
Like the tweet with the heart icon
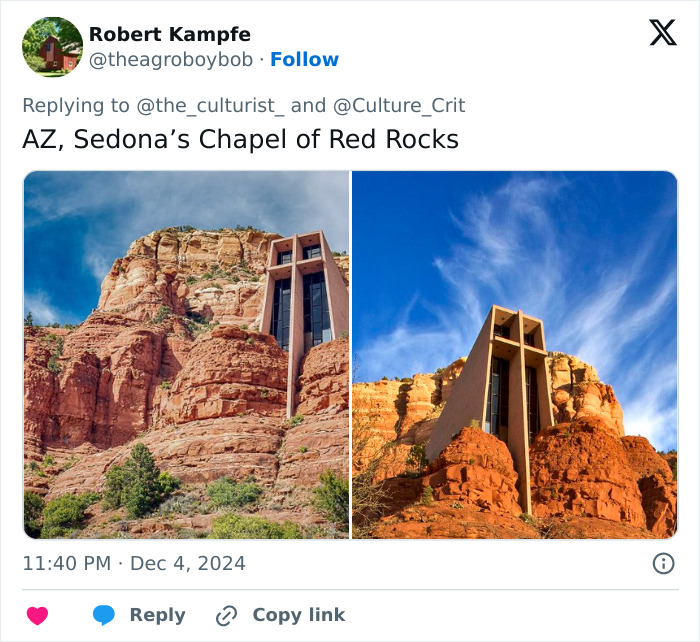(x=37, y=615)
